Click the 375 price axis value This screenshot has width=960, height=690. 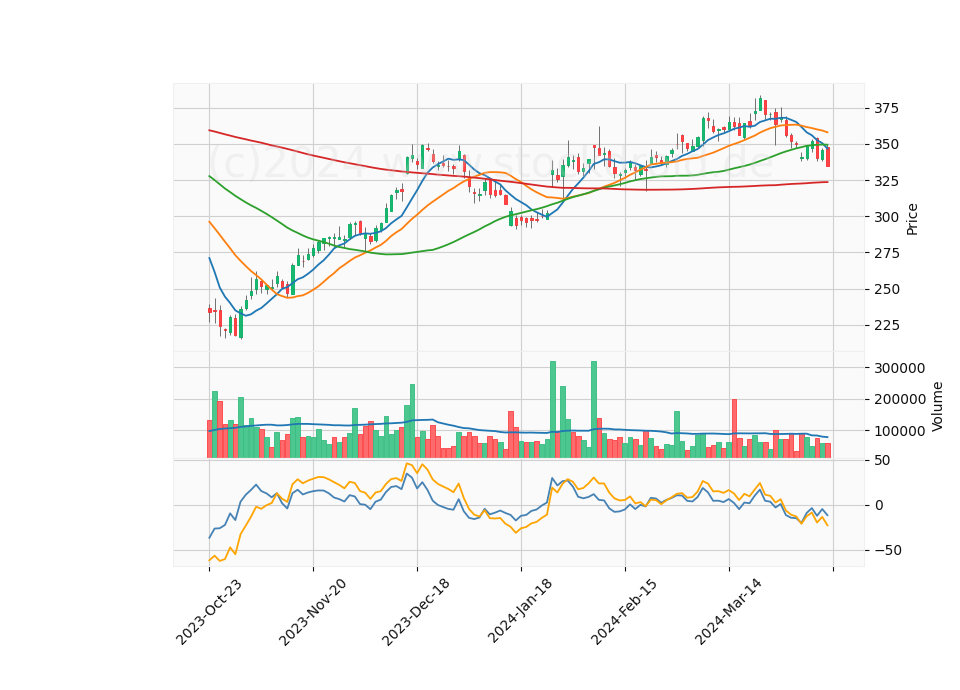(887, 109)
